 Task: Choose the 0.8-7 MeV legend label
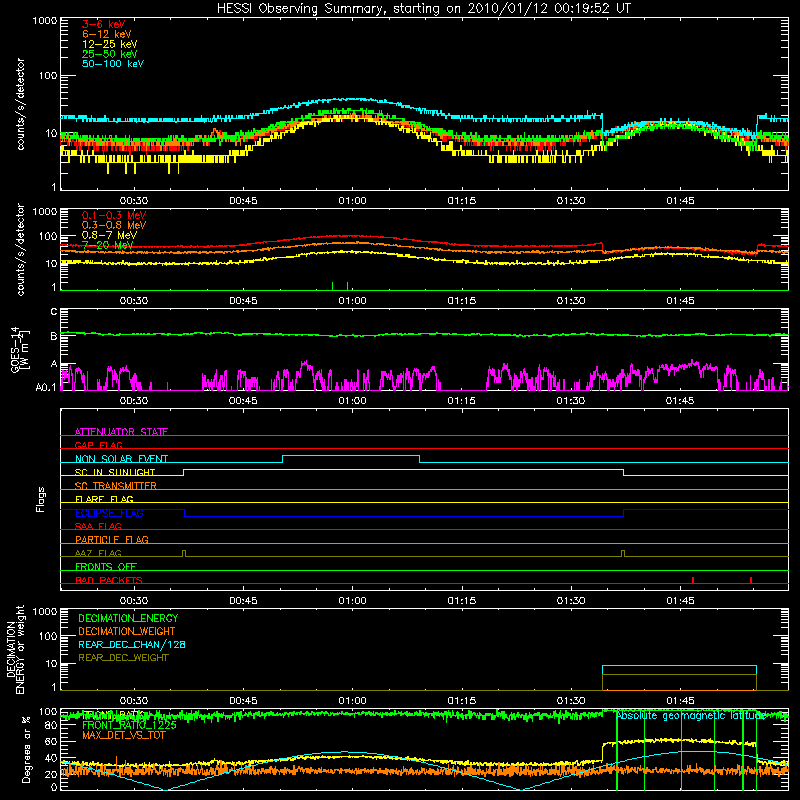[109, 235]
